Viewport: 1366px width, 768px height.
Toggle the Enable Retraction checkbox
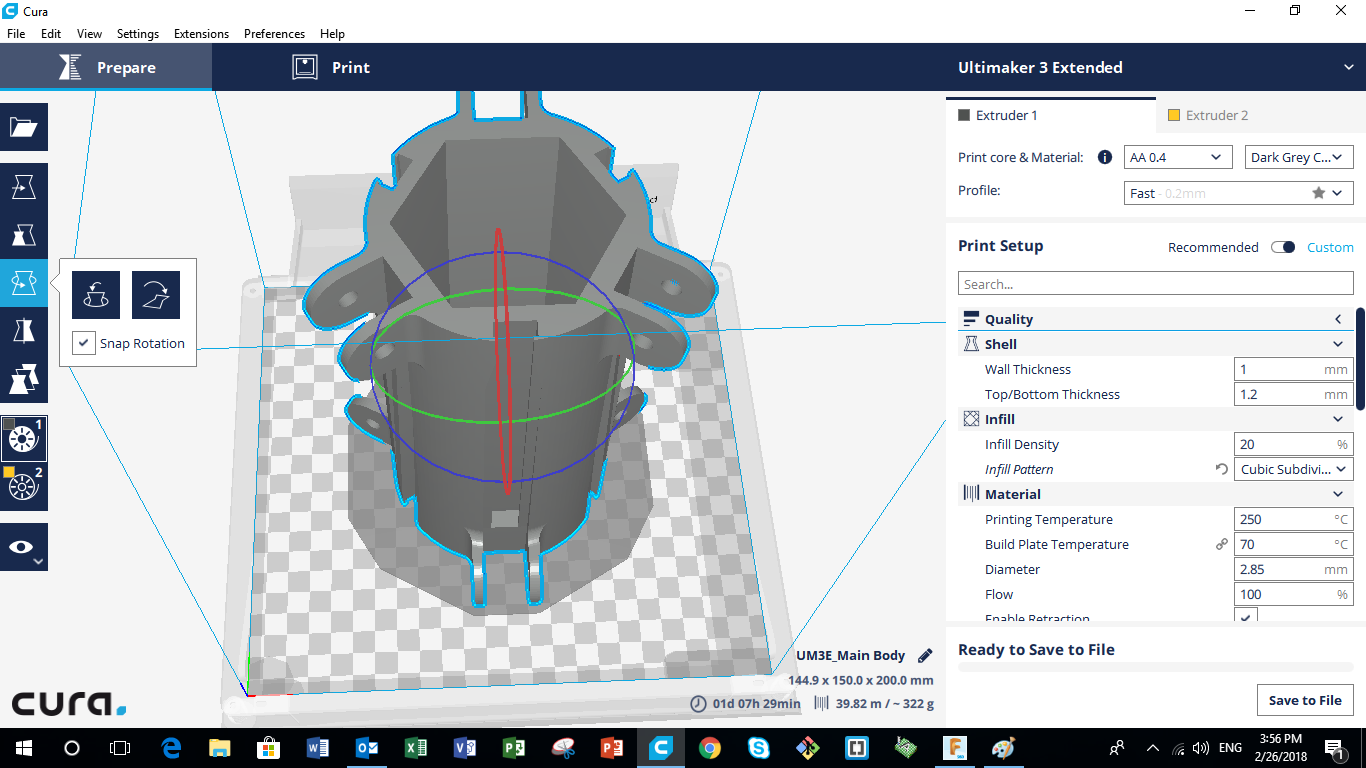1246,618
